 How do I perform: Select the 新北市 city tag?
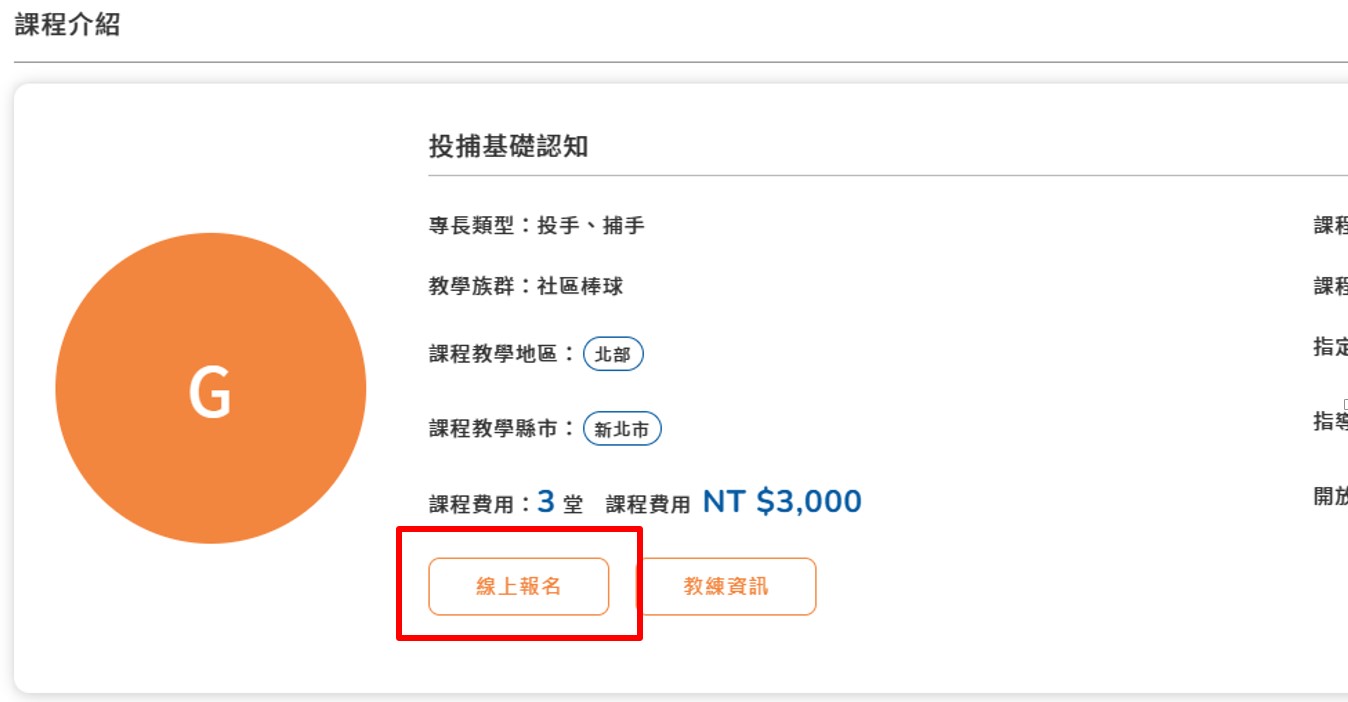tap(622, 430)
